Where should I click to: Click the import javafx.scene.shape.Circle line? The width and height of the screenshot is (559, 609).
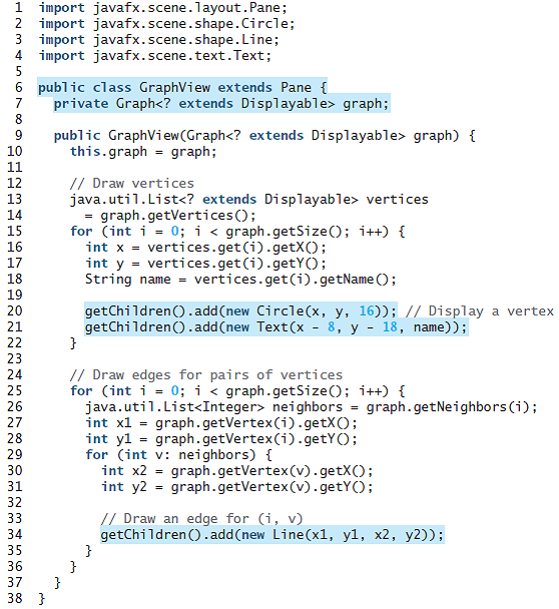(x=167, y=24)
